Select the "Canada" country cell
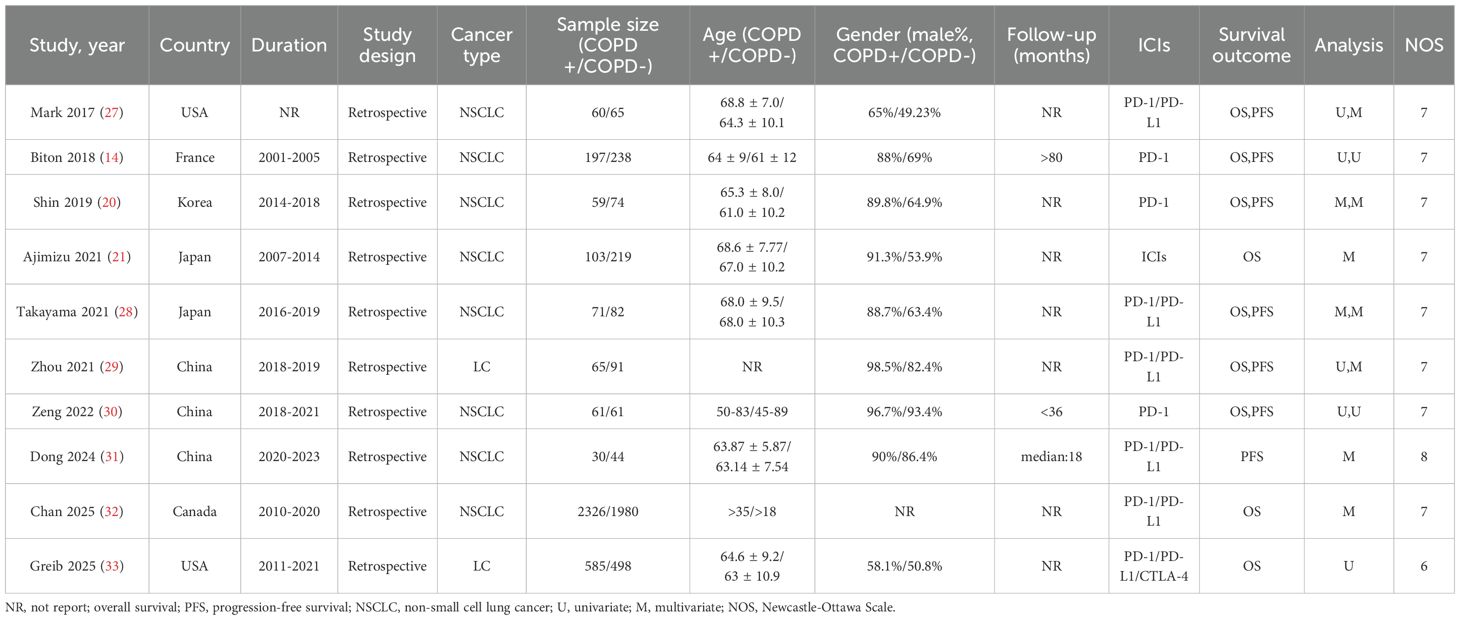Screen dimensions: 1460x620 195,512
